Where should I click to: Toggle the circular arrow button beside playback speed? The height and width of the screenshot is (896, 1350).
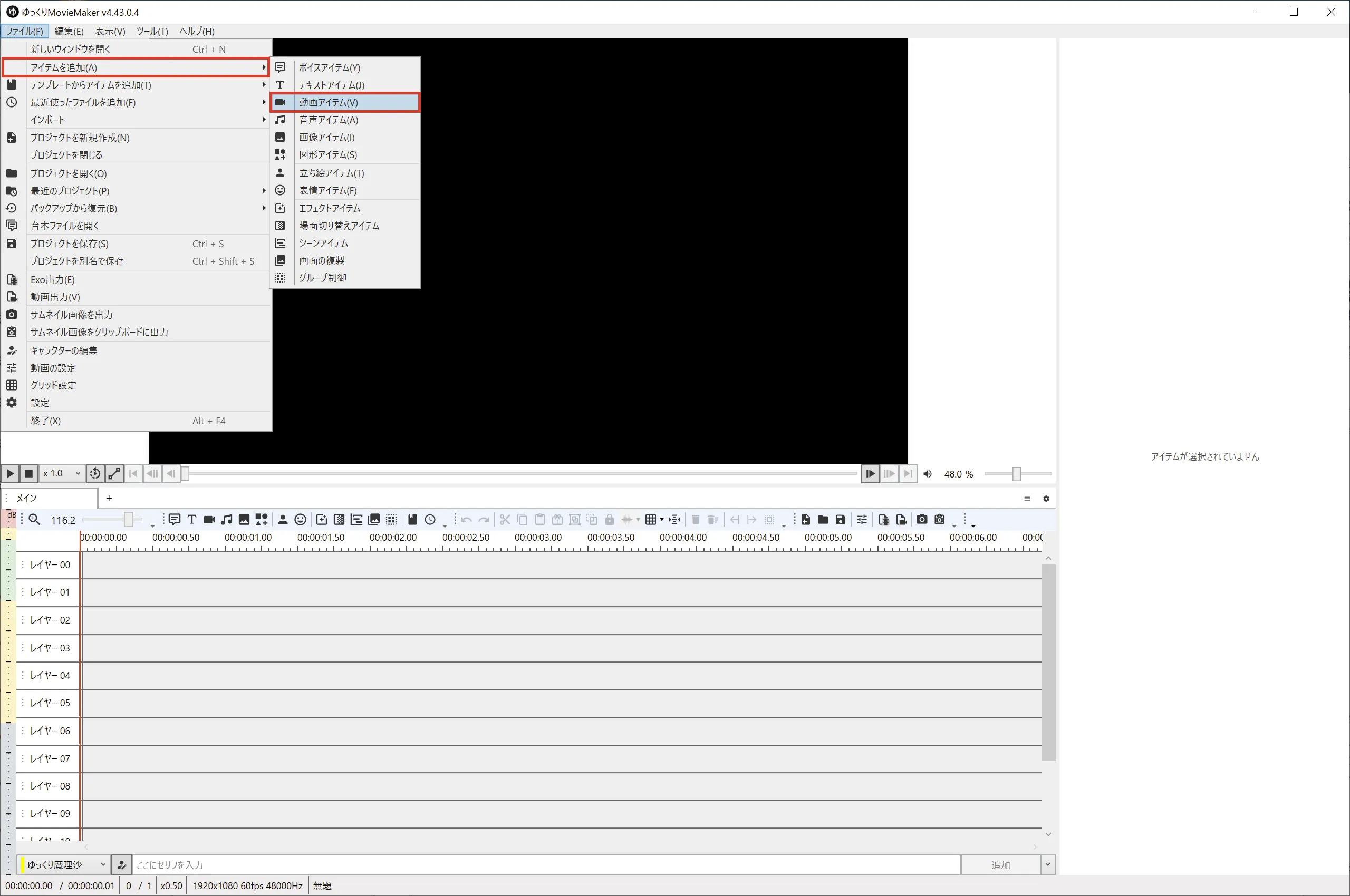click(x=95, y=473)
